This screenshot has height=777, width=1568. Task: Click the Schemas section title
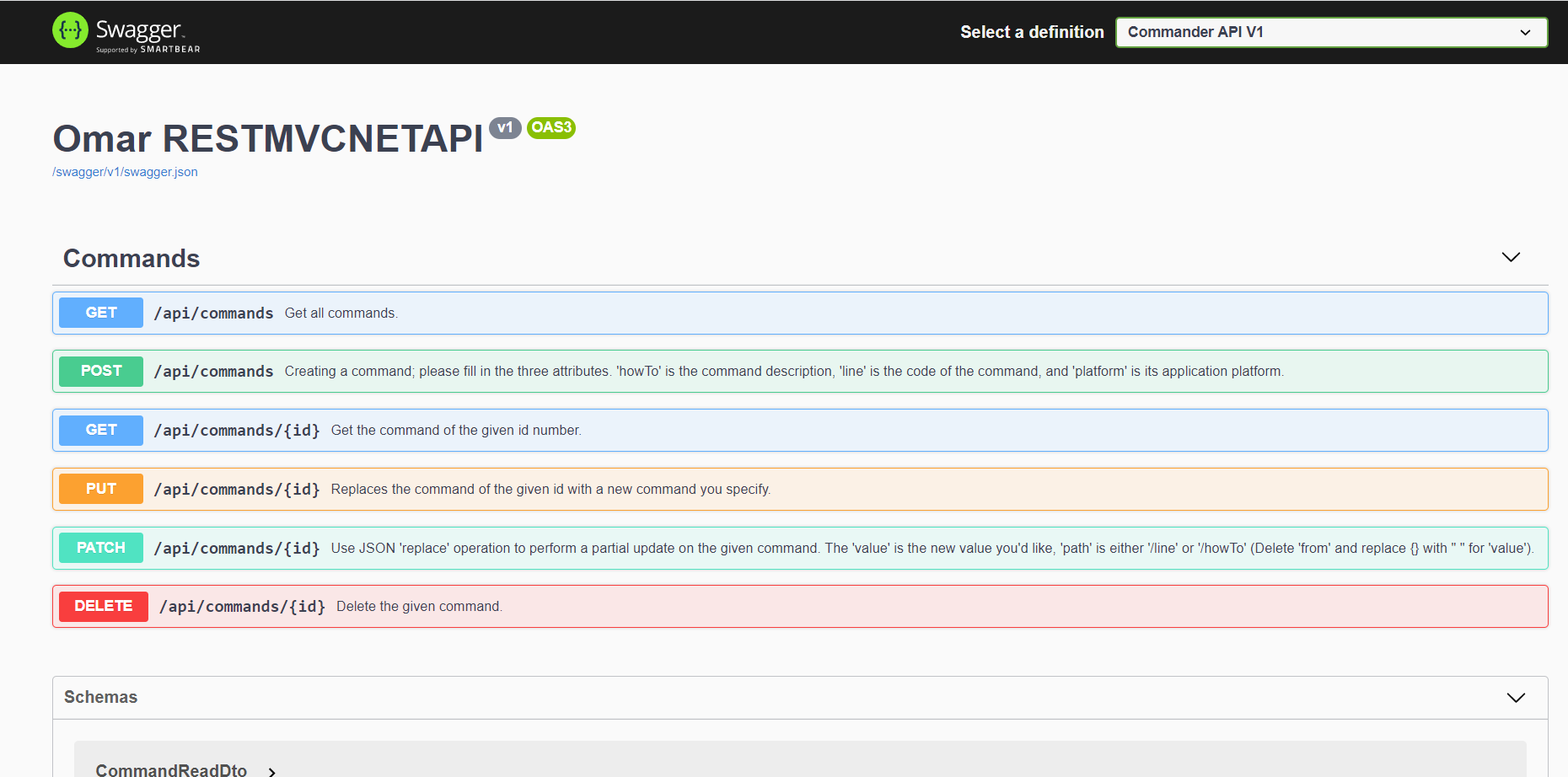coord(100,697)
